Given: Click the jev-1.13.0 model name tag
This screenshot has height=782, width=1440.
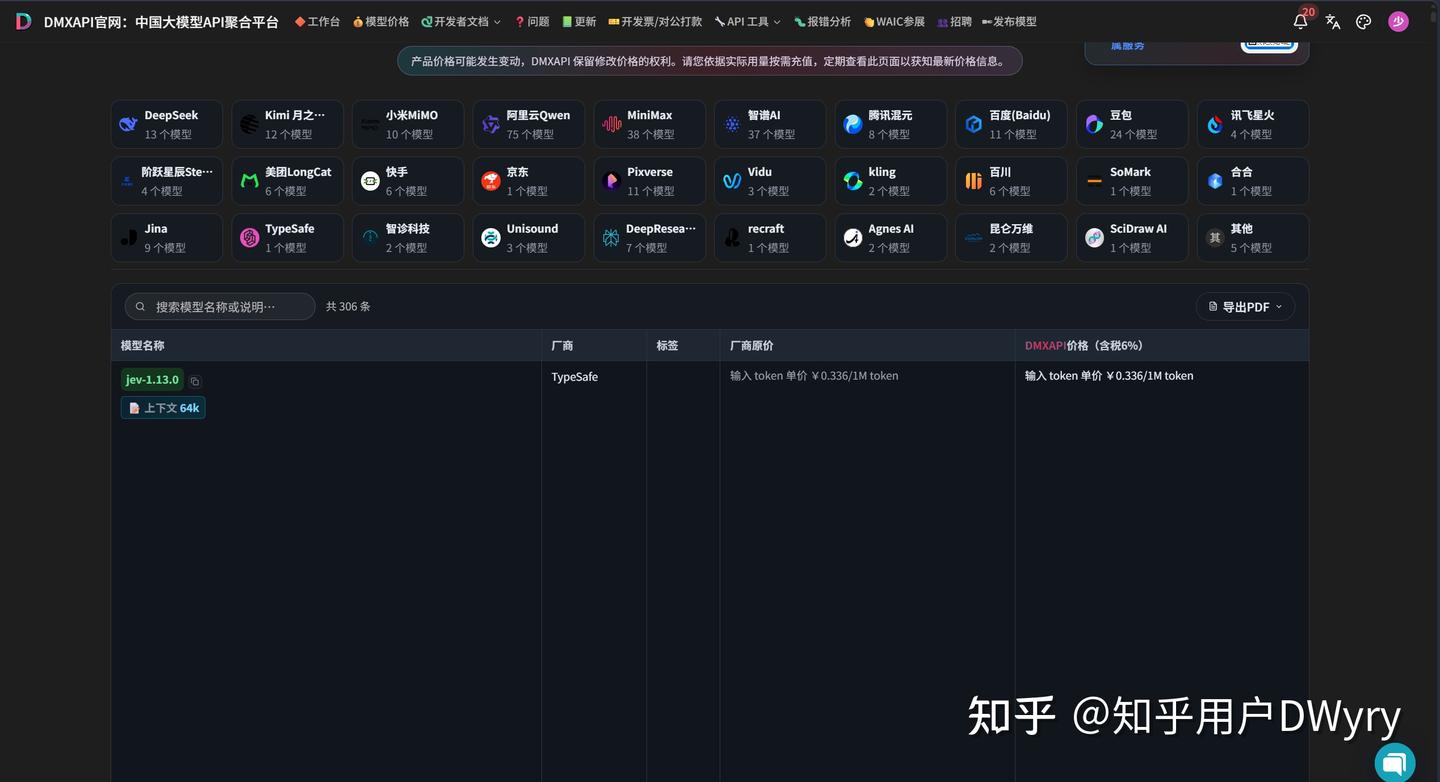Looking at the screenshot, I should pyautogui.click(x=152, y=380).
